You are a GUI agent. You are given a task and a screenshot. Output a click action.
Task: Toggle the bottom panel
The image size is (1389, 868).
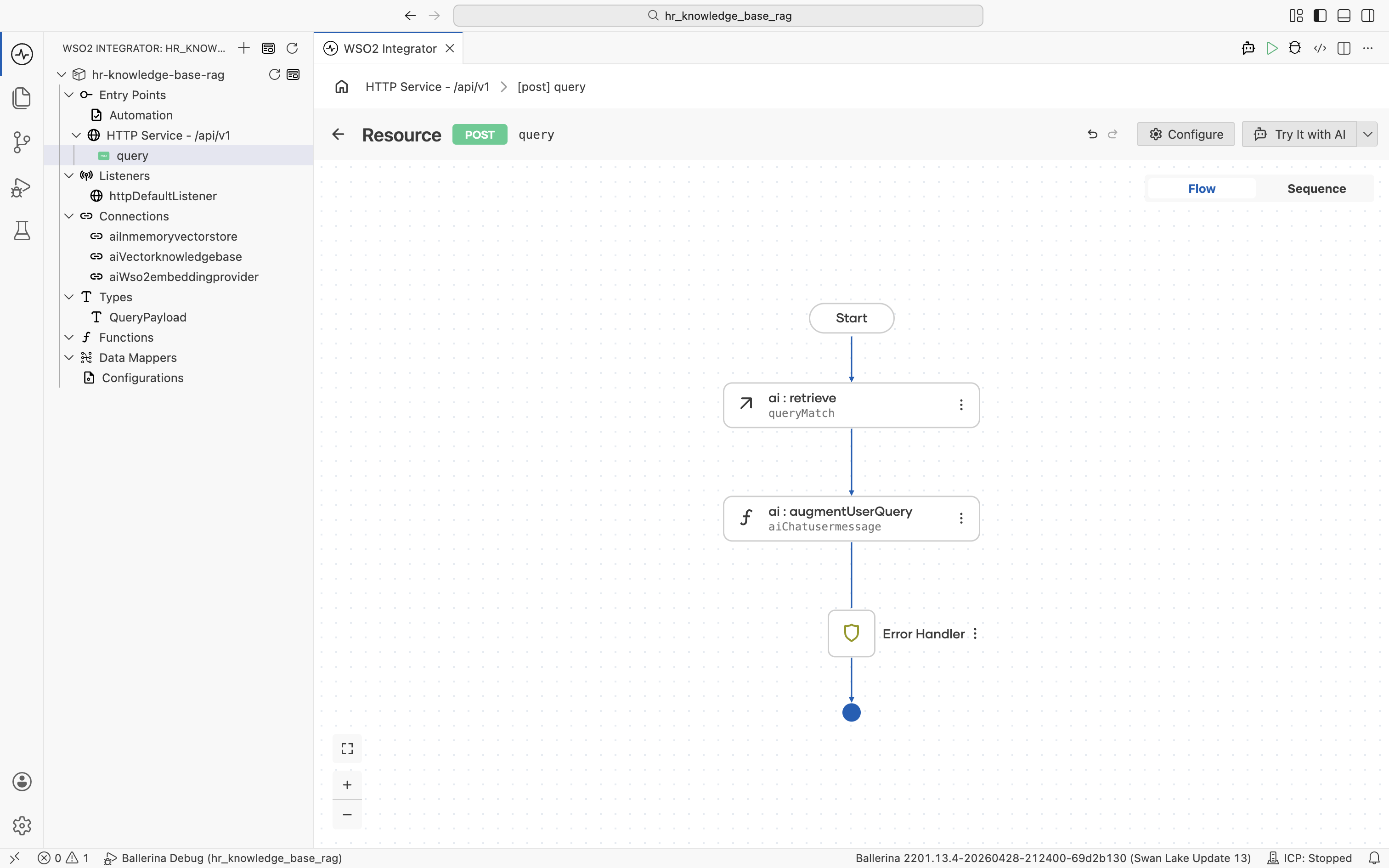1344,16
